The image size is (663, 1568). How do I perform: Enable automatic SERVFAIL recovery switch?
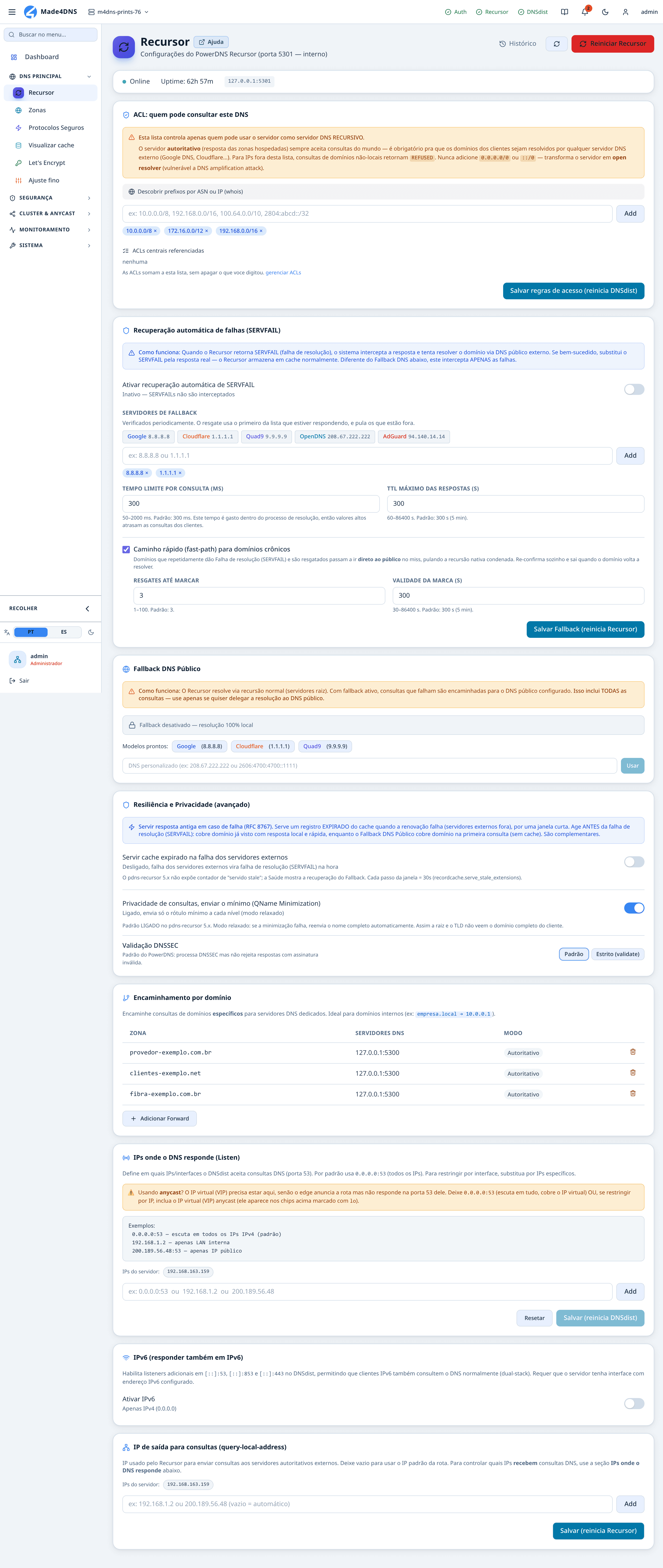[x=634, y=390]
